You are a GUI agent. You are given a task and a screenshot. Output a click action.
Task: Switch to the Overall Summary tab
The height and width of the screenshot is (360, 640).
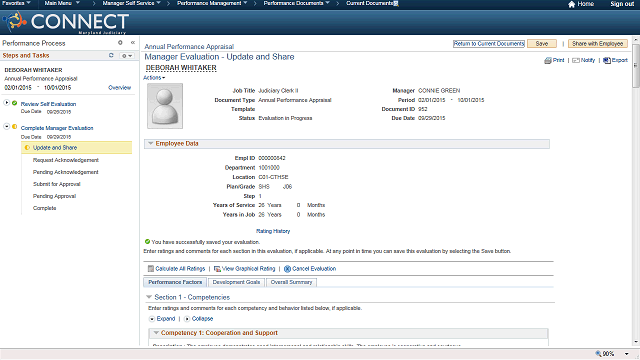pyautogui.click(x=291, y=282)
